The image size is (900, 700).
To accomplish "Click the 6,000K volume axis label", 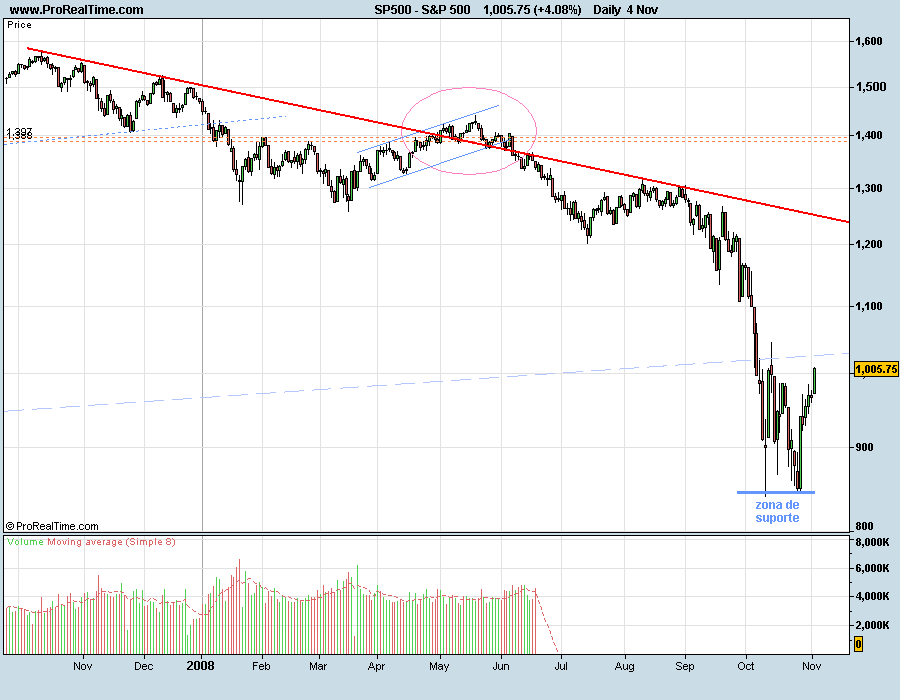I will tap(872, 569).
